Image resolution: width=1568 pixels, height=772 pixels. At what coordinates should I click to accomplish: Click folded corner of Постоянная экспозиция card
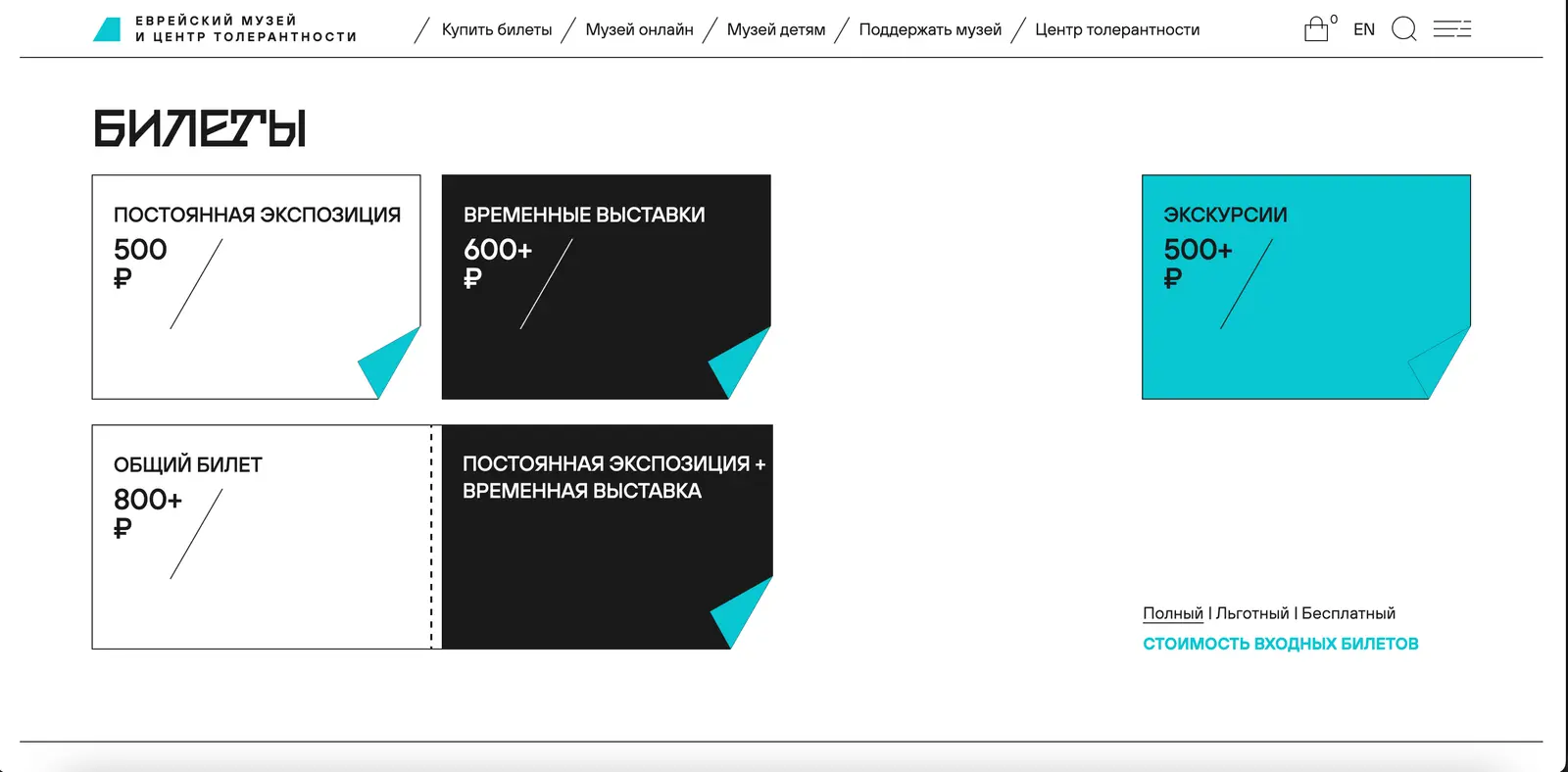[389, 362]
